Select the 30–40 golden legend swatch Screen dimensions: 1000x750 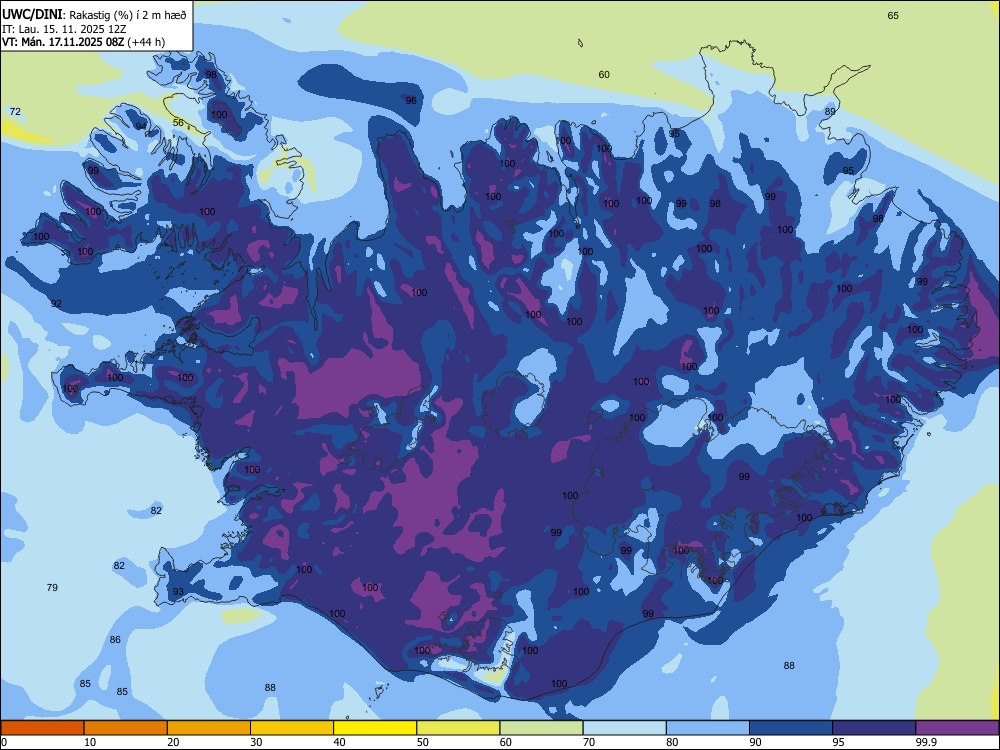pyautogui.click(x=292, y=728)
